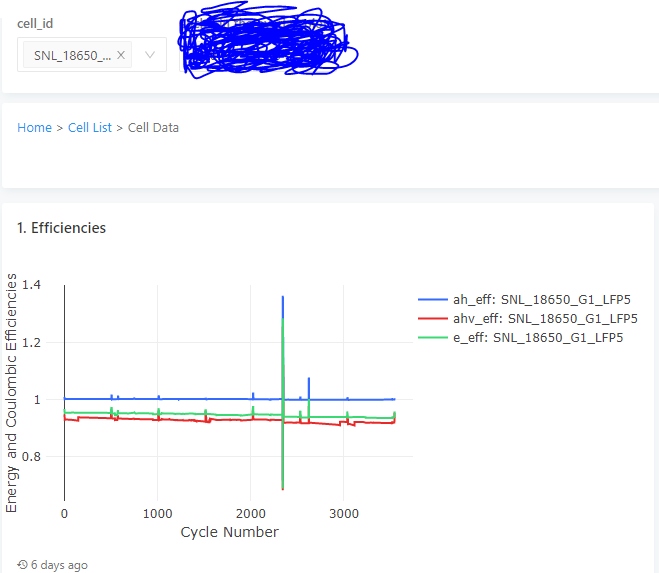Click the blue spike near cycle 2630
Image resolution: width=659 pixels, height=573 pixels.
pos(309,389)
